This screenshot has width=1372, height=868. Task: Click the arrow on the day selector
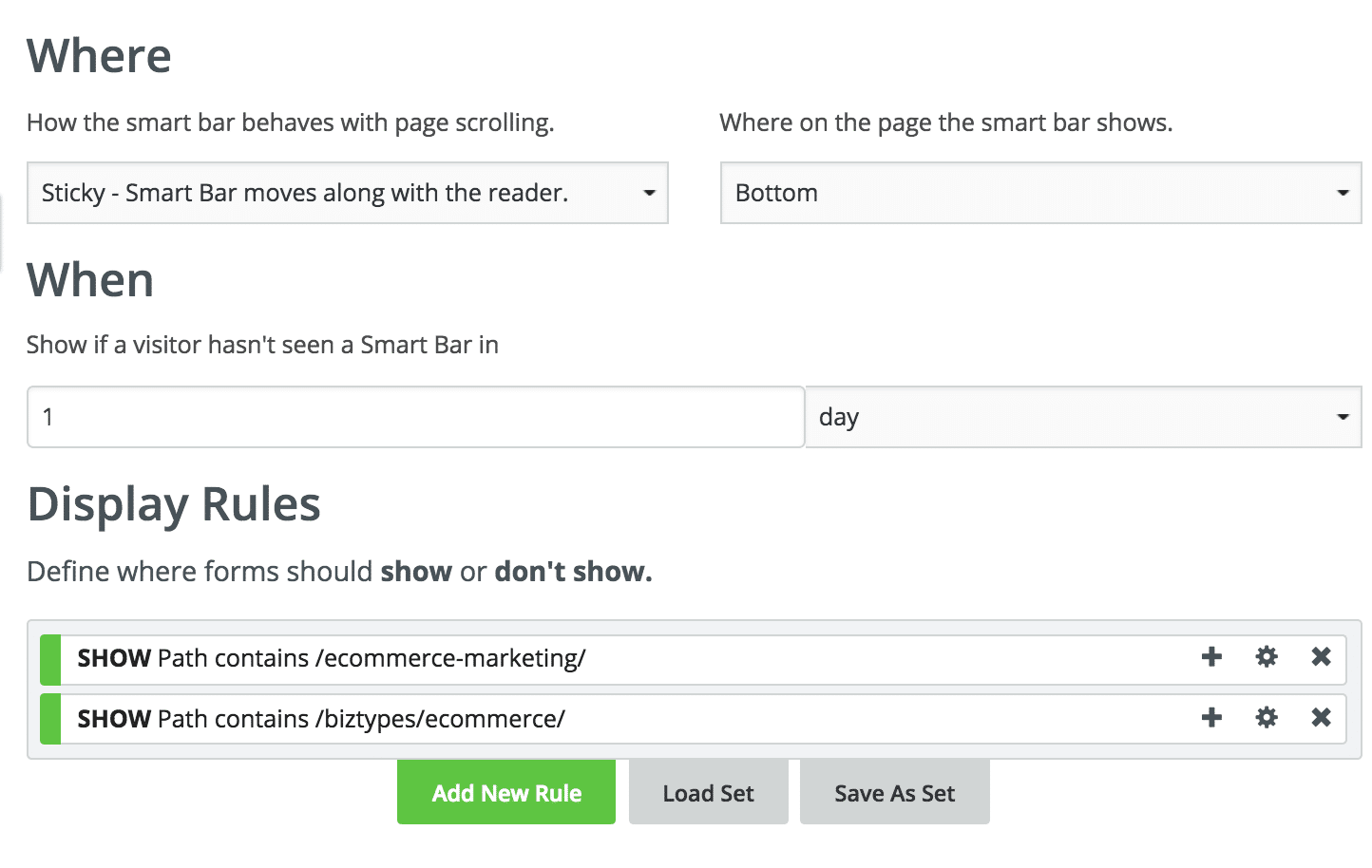click(x=1343, y=417)
